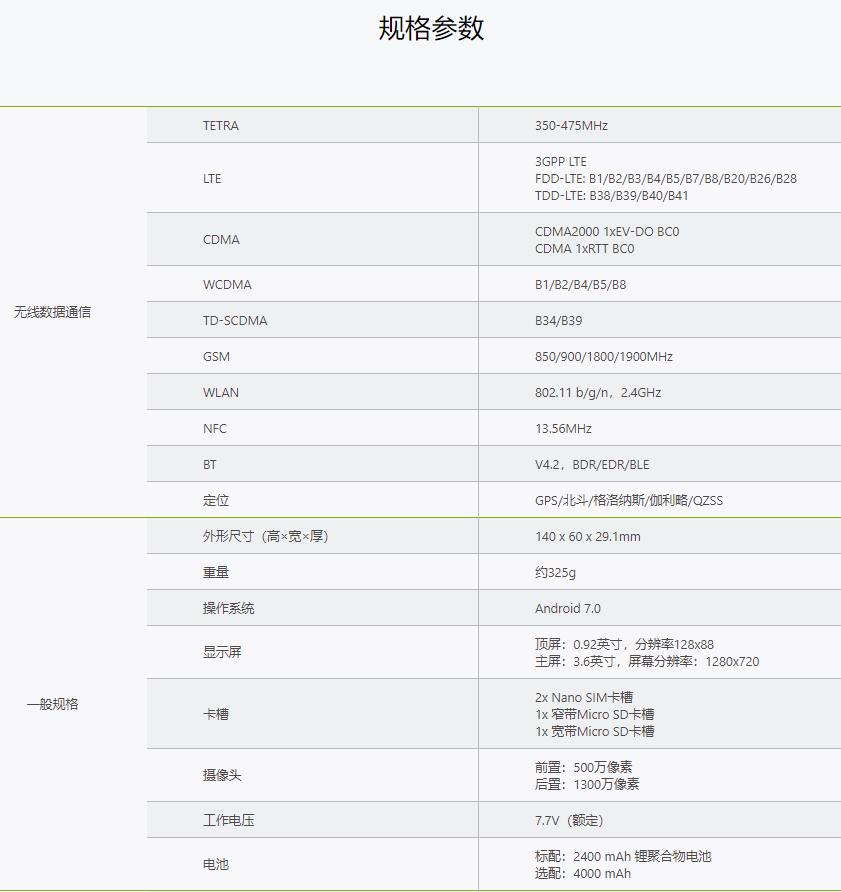Click the WCDMA row label
841x892 pixels.
point(227,285)
